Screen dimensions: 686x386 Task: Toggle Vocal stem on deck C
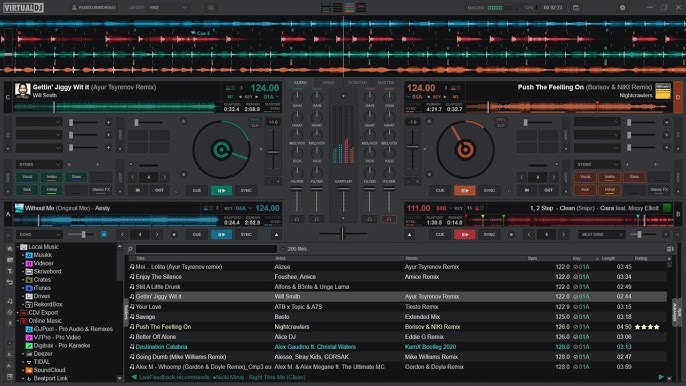pos(27,177)
